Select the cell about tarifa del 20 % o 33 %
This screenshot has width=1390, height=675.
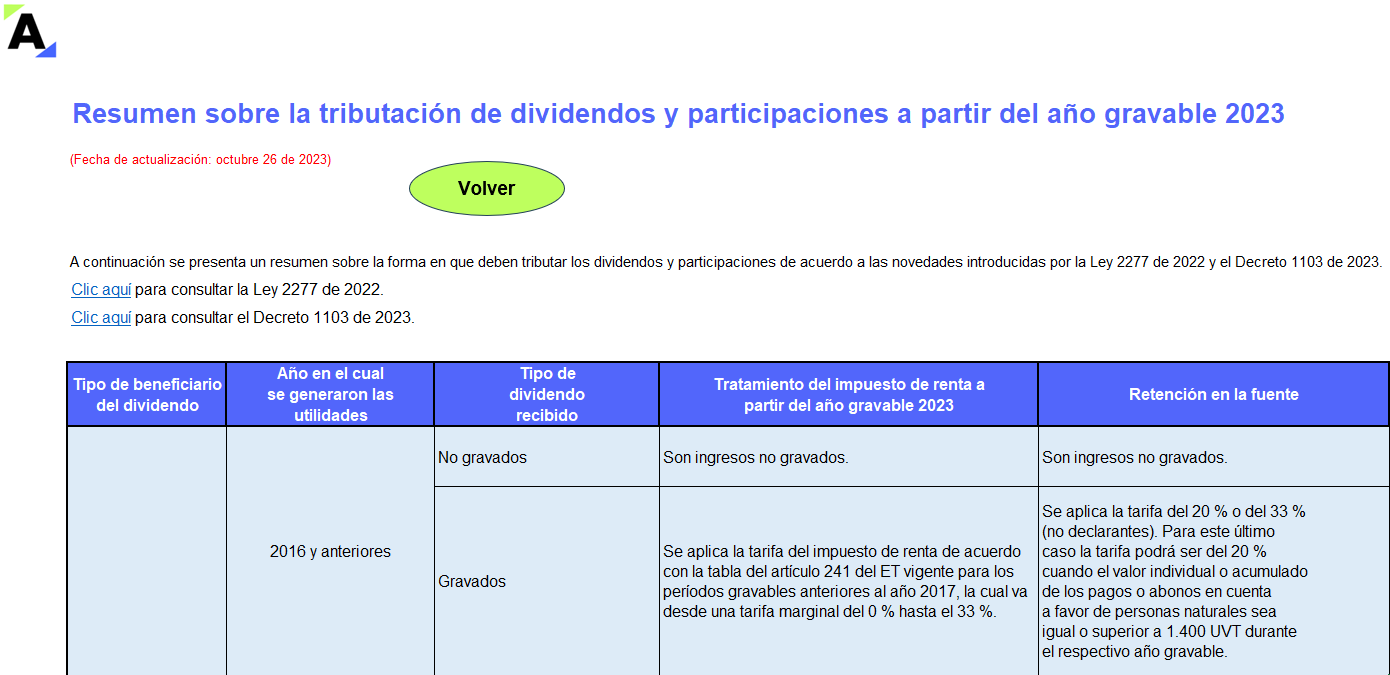[1214, 581]
